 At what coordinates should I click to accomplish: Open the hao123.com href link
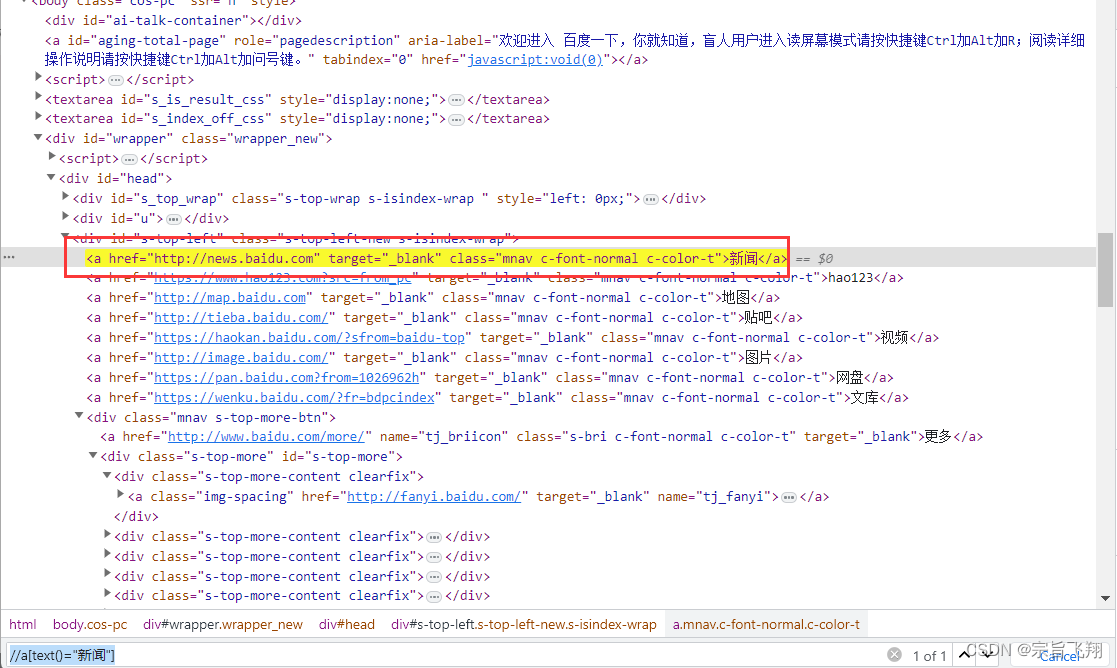coord(283,278)
